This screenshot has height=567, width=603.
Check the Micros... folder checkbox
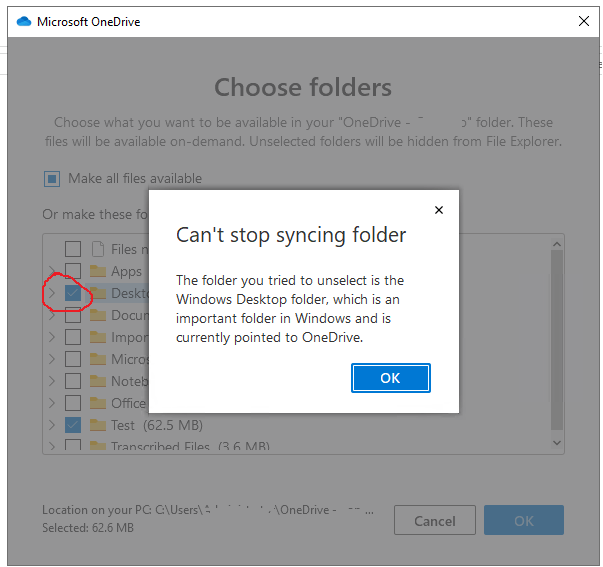(x=73, y=359)
